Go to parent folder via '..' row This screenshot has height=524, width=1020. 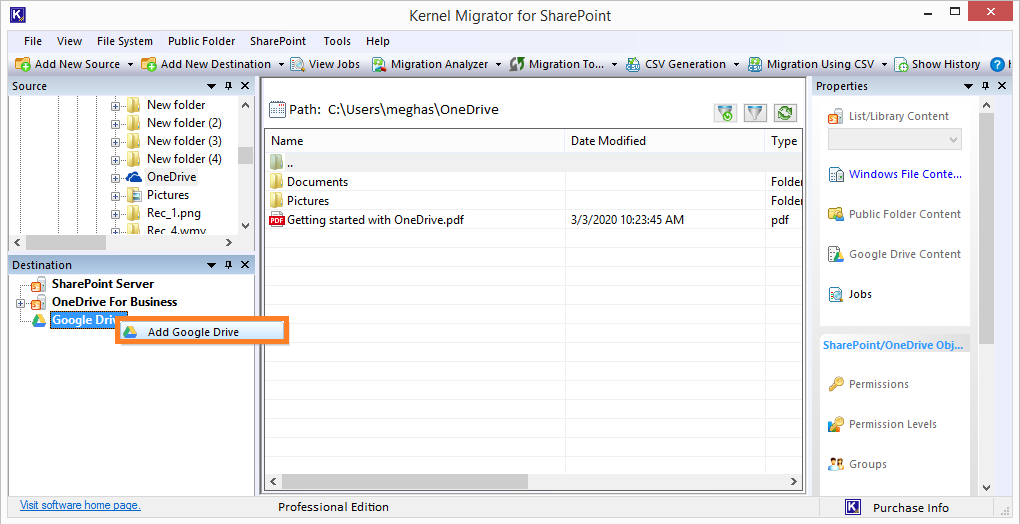coord(533,163)
